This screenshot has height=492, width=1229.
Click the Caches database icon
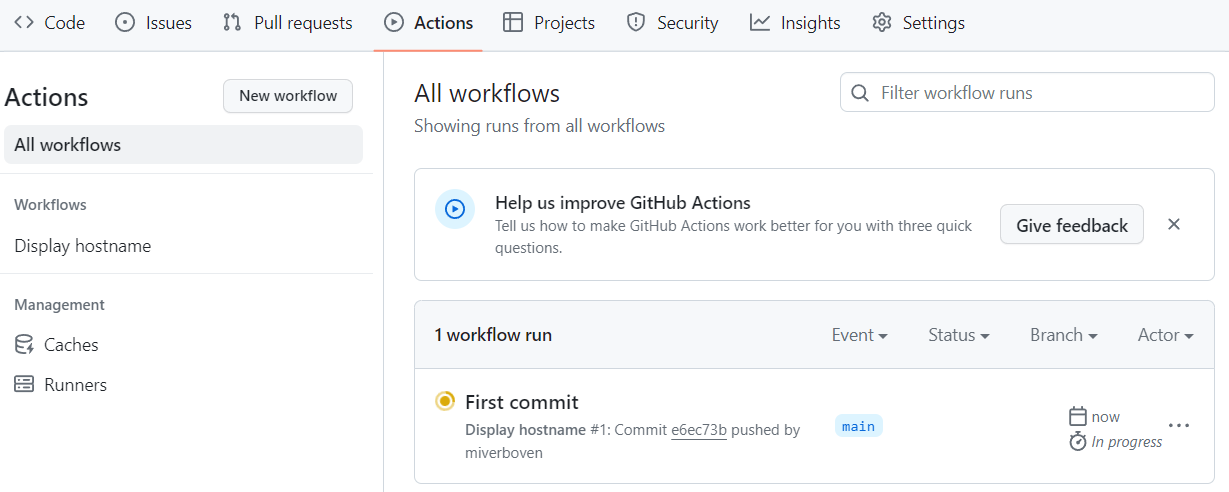tap(24, 345)
